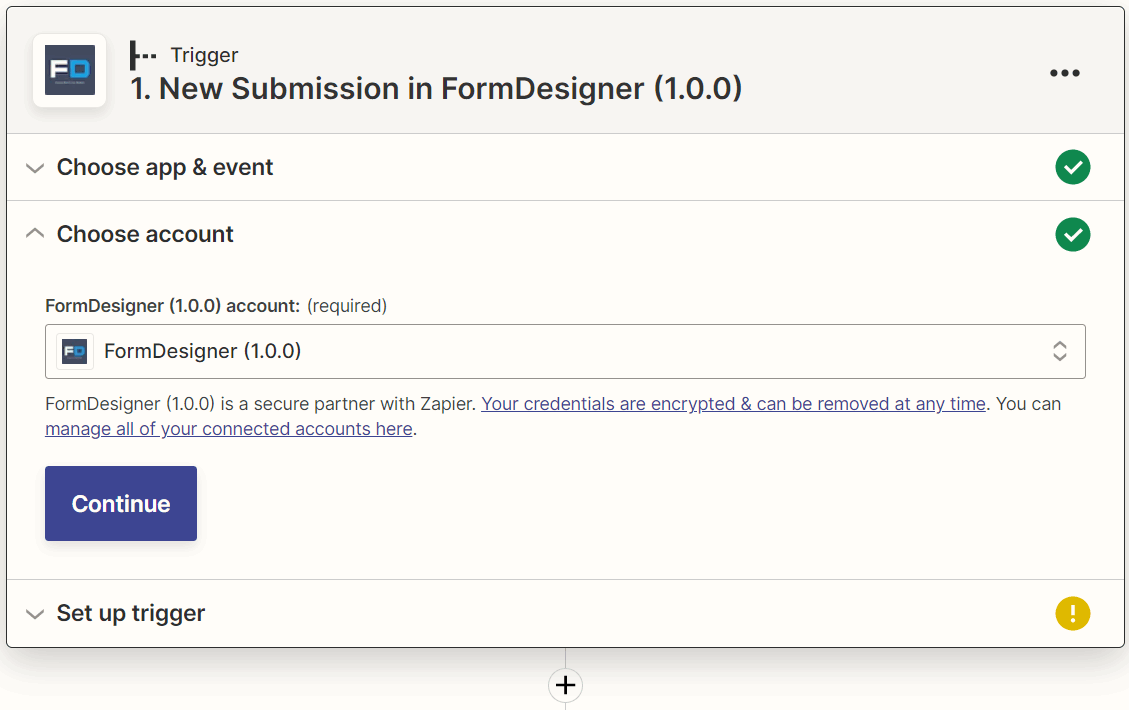Viewport: 1129px width, 710px height.
Task: Click the dropdown's up-down chevron control
Action: pyautogui.click(x=1059, y=351)
